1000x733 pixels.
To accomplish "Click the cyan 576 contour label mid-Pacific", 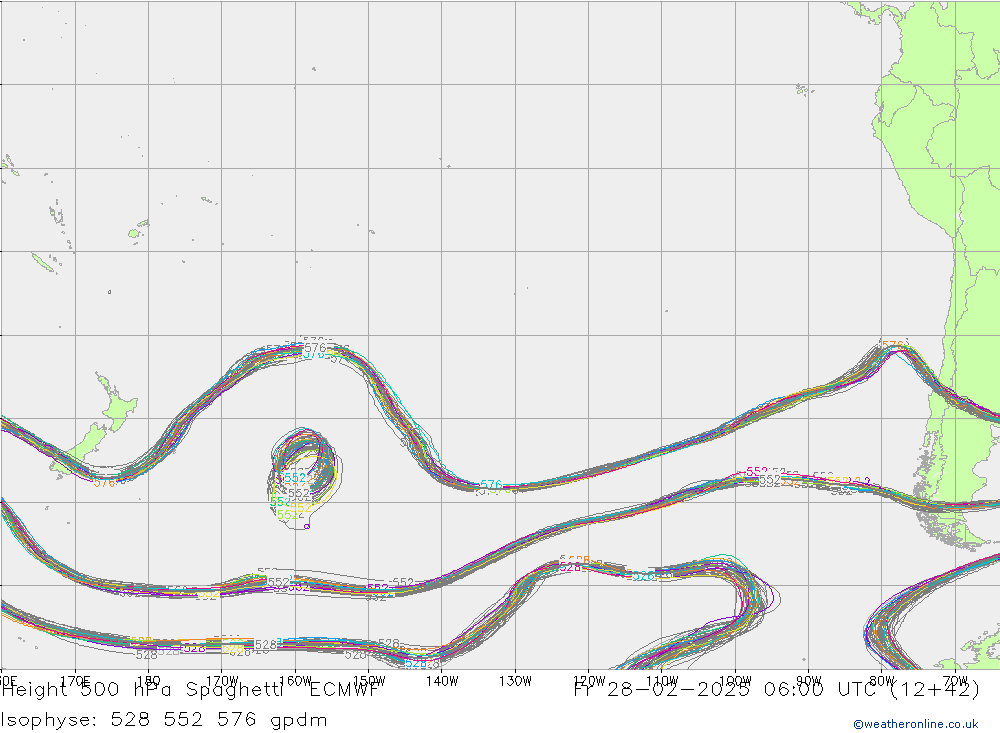I will pyautogui.click(x=491, y=485).
